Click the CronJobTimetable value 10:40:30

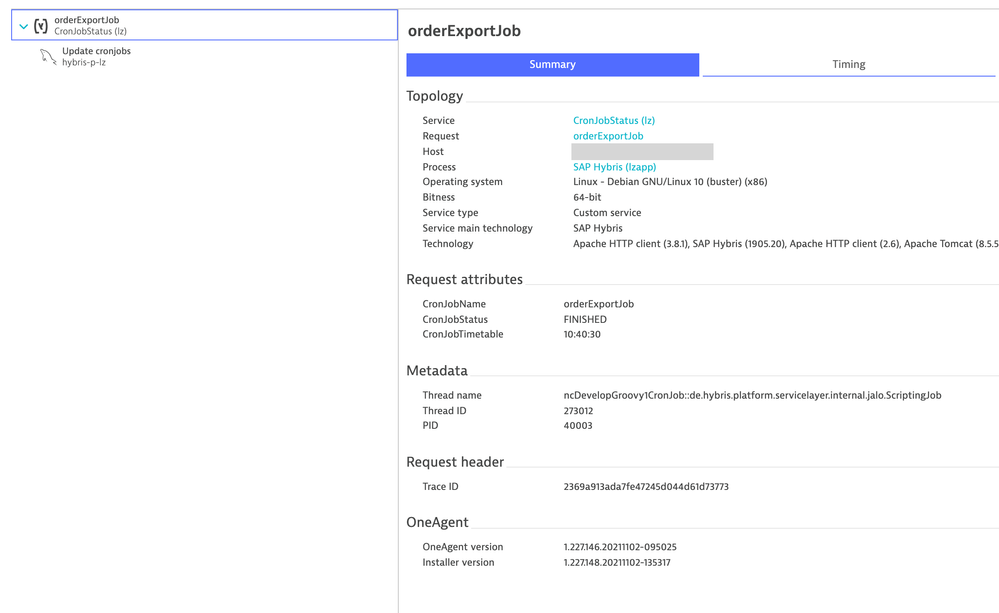click(x=582, y=335)
